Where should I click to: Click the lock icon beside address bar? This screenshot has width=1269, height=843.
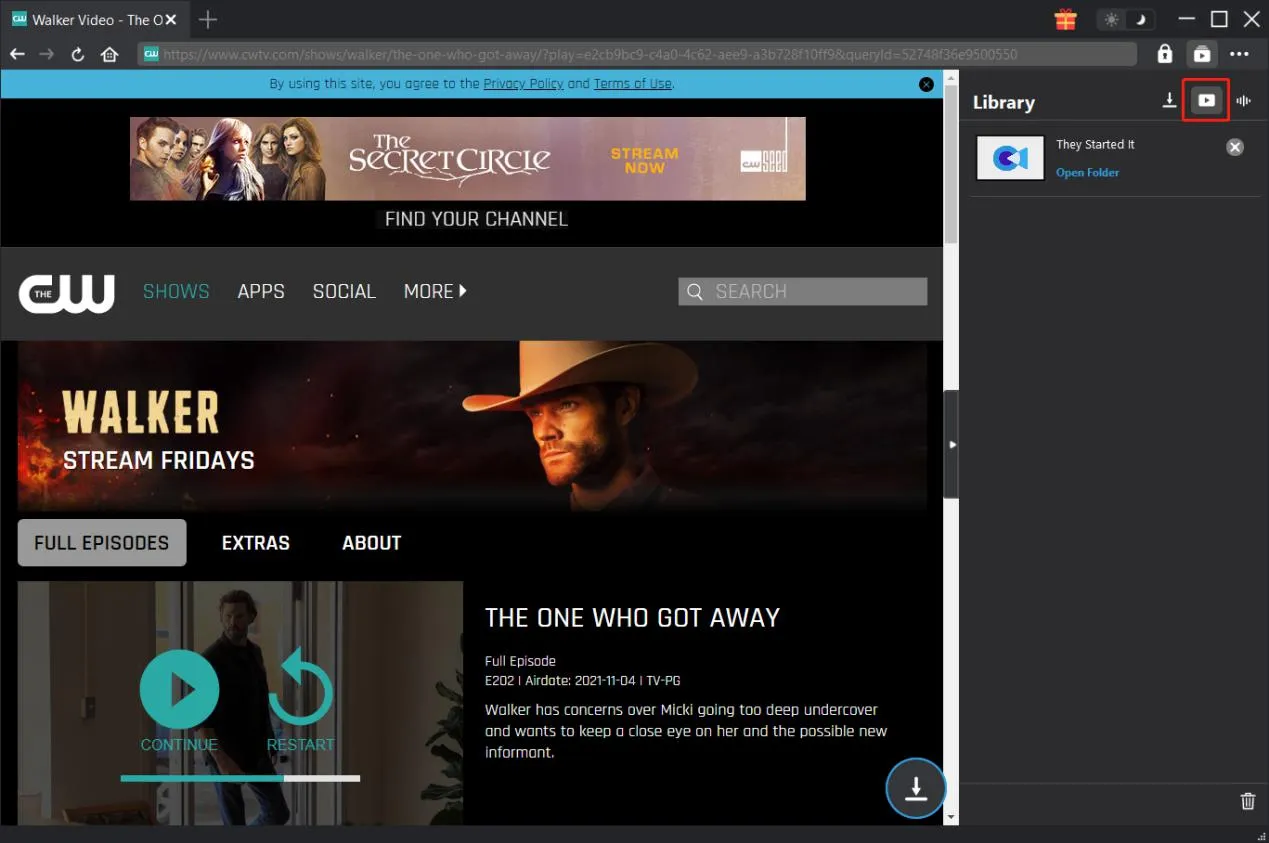tap(1164, 54)
